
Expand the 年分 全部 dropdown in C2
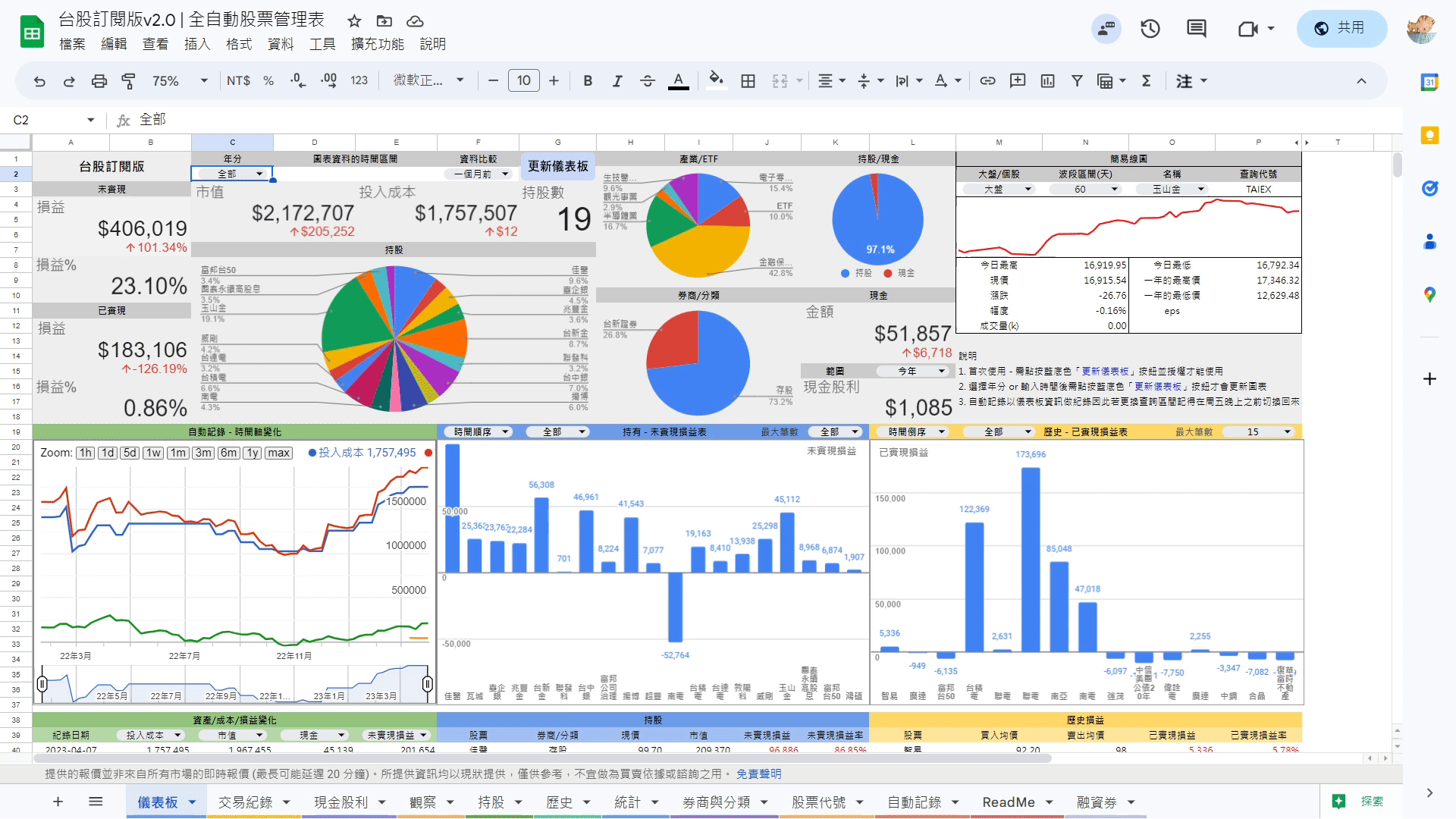tap(259, 174)
